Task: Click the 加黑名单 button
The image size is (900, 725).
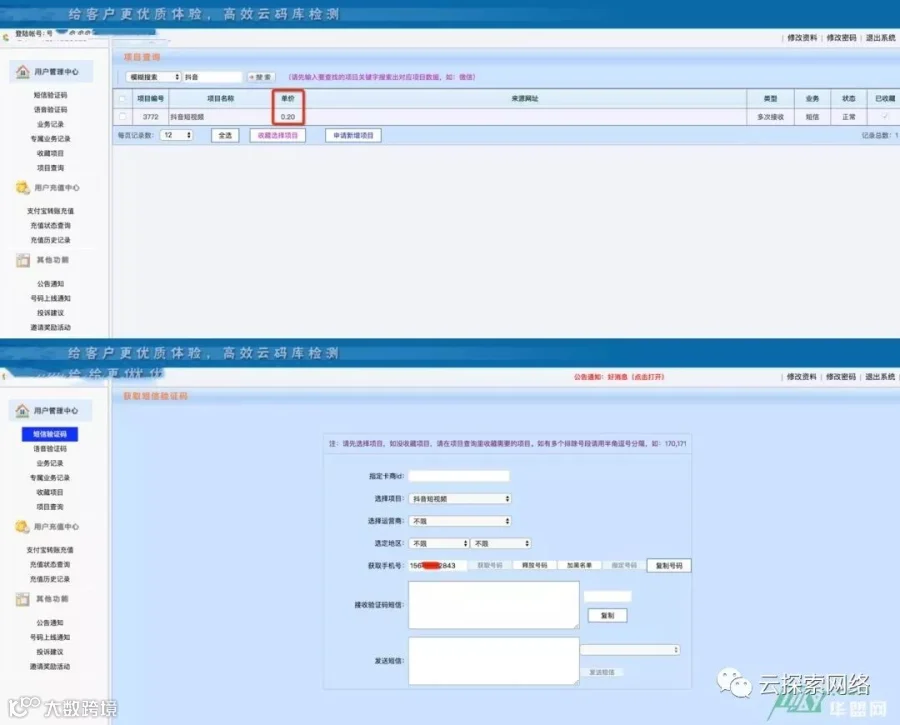Action: tap(579, 565)
